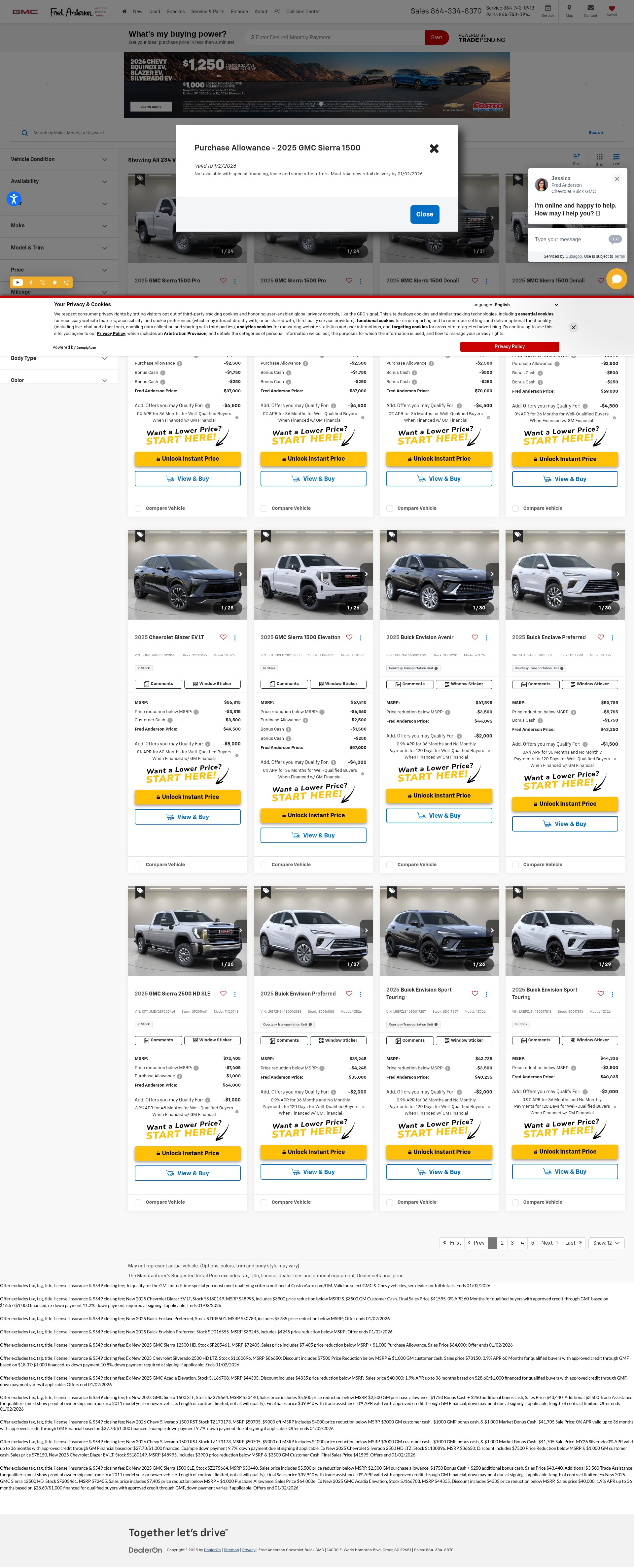634x1568 pixels.
Task: Check Compare Vehicle for Buick Enclave Preferred
Action: pos(515,865)
